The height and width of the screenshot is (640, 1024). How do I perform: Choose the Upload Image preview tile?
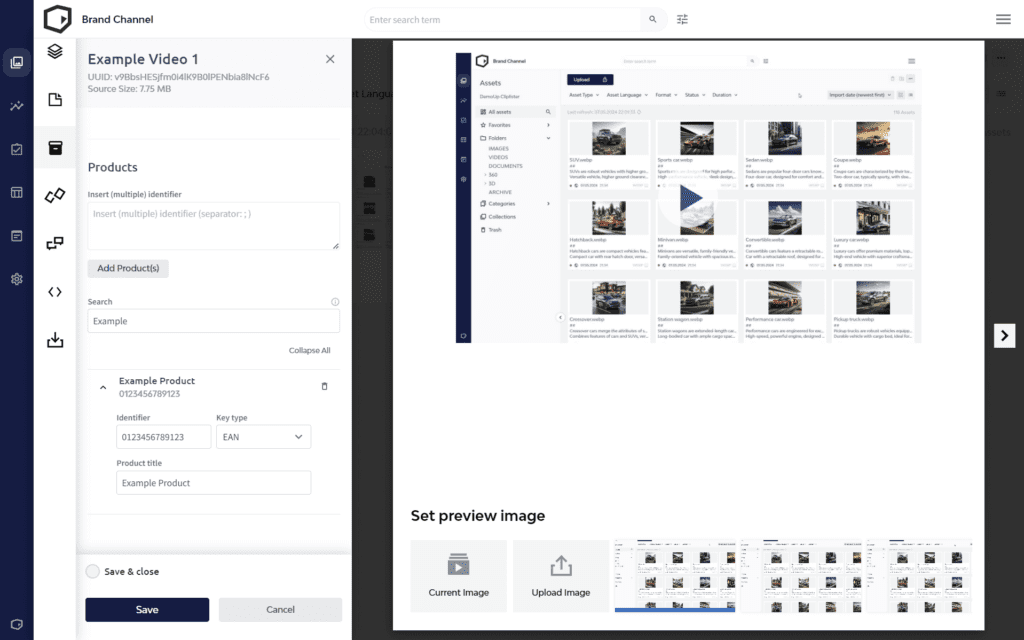(561, 576)
